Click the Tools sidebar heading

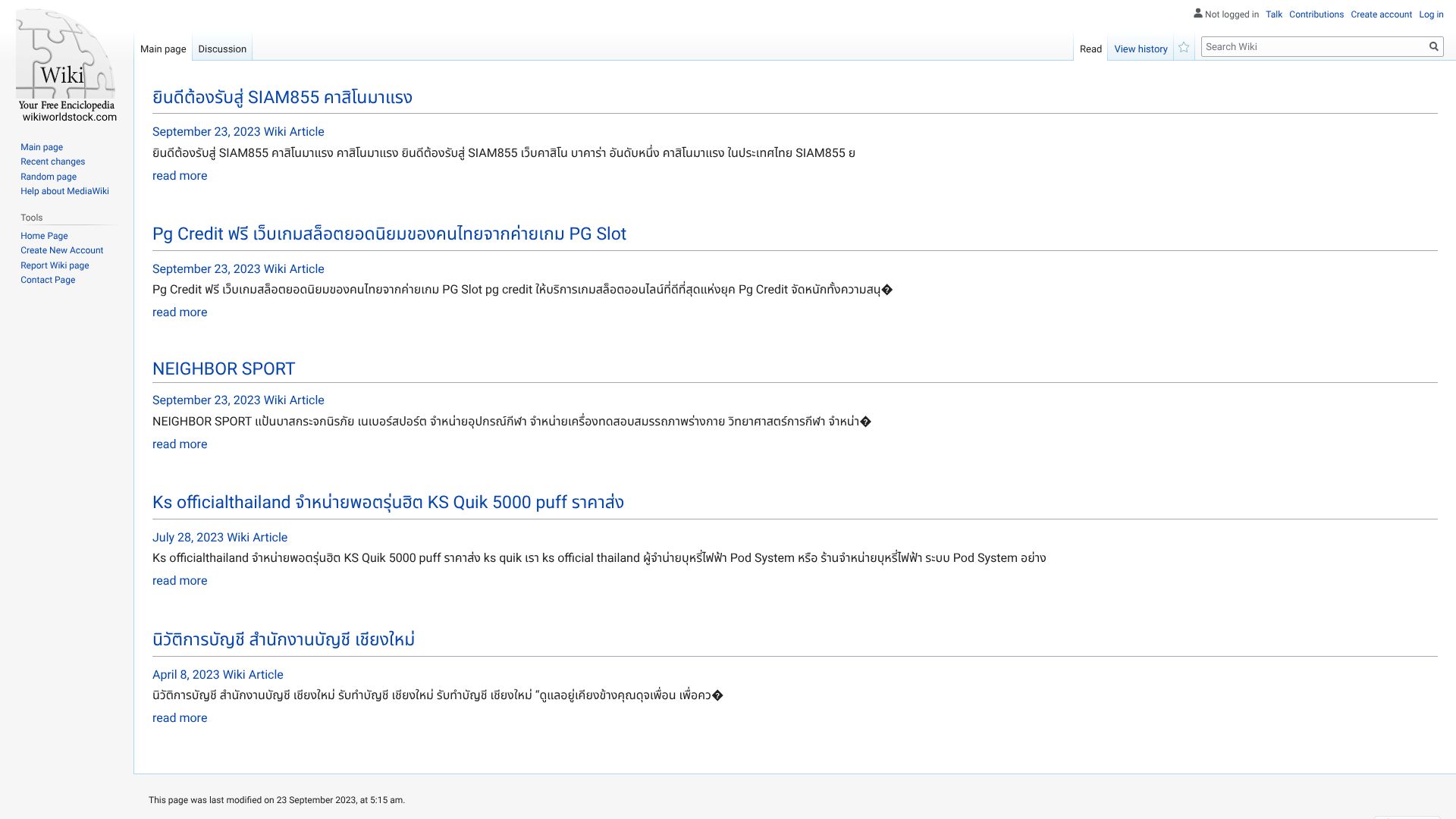click(x=32, y=218)
